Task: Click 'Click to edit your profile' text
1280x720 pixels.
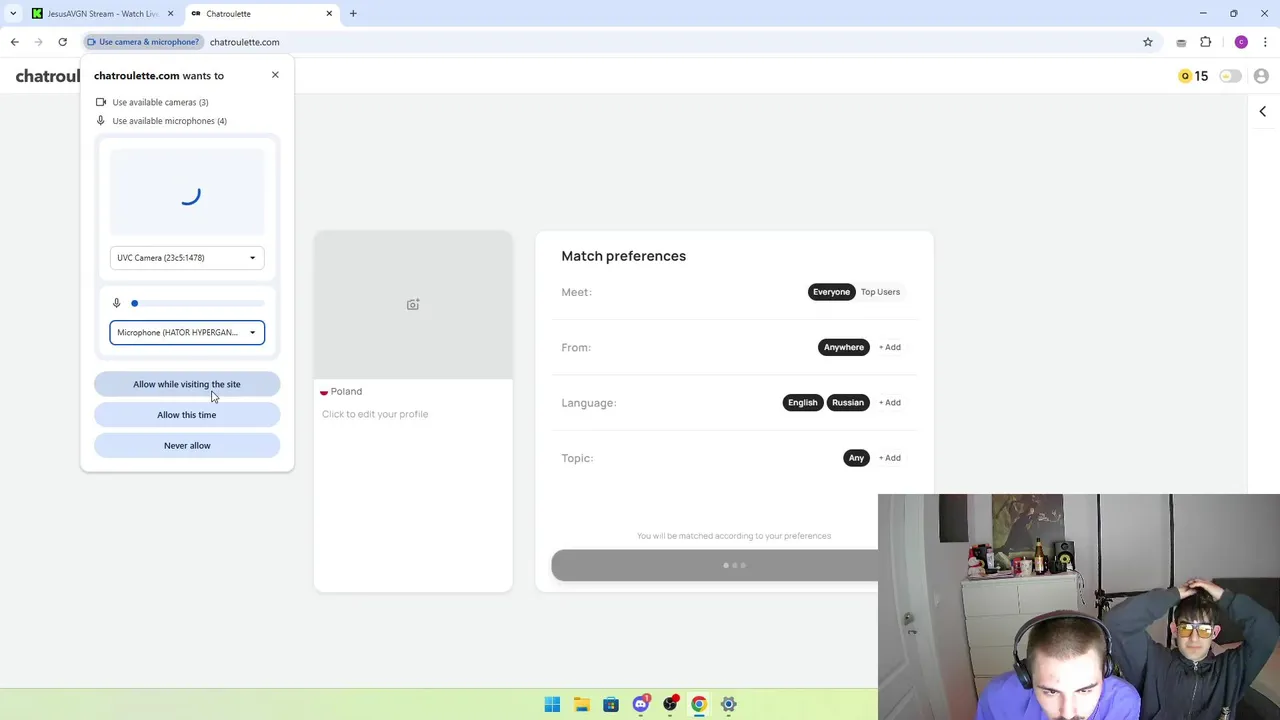Action: pyautogui.click(x=375, y=414)
